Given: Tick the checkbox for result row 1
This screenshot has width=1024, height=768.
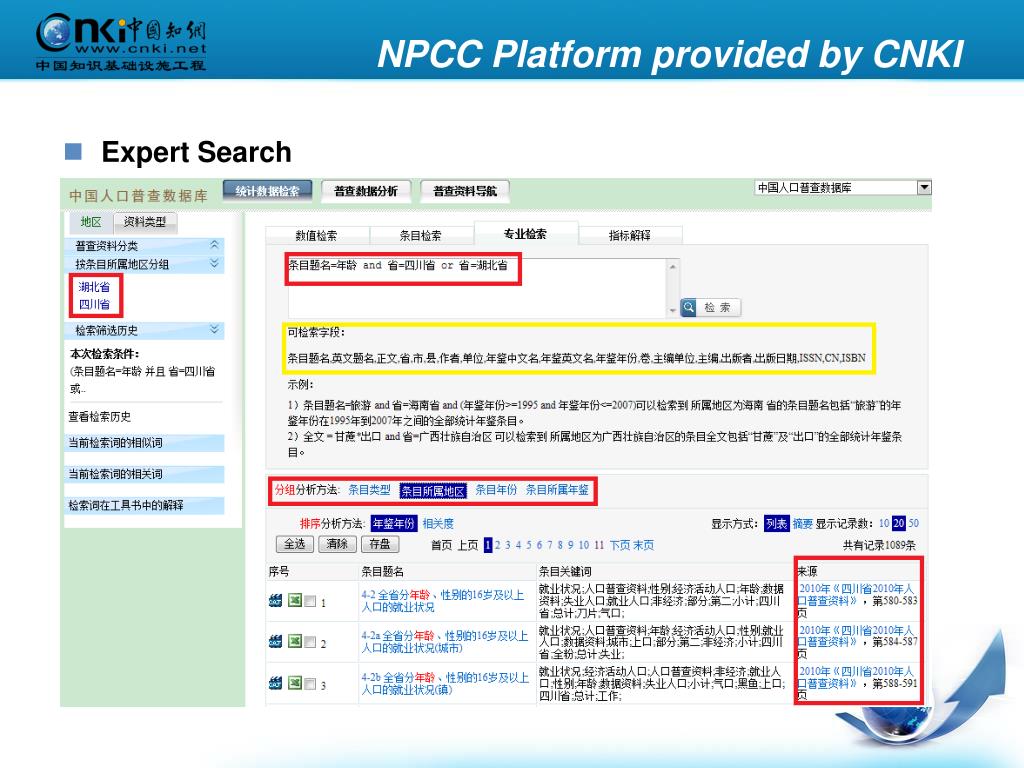Looking at the screenshot, I should (x=310, y=601).
